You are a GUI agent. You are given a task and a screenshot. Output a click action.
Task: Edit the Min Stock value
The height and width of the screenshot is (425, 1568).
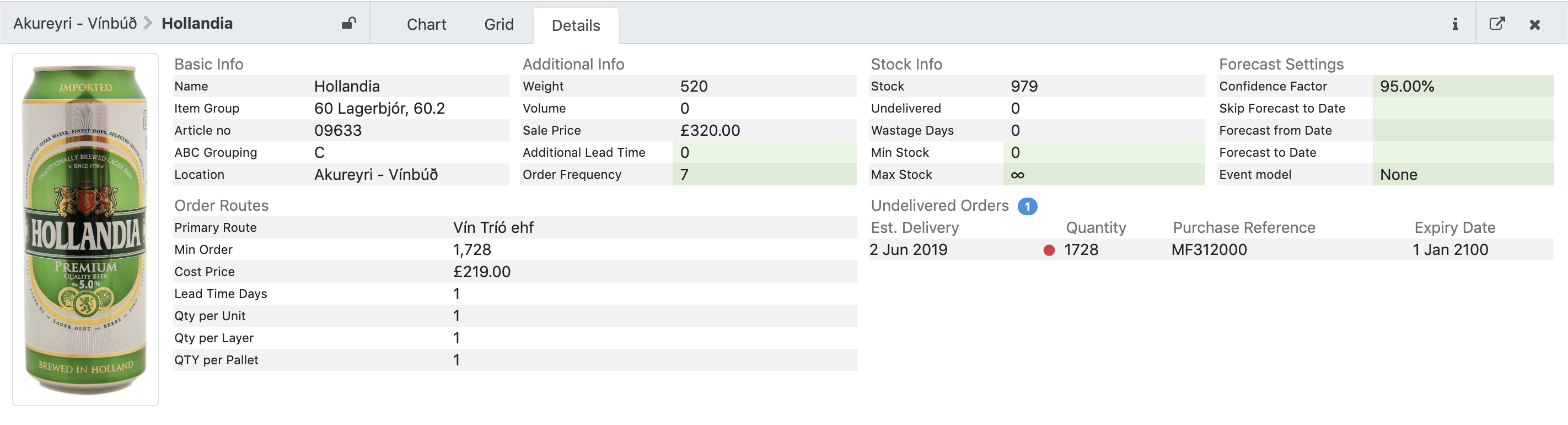[1104, 152]
